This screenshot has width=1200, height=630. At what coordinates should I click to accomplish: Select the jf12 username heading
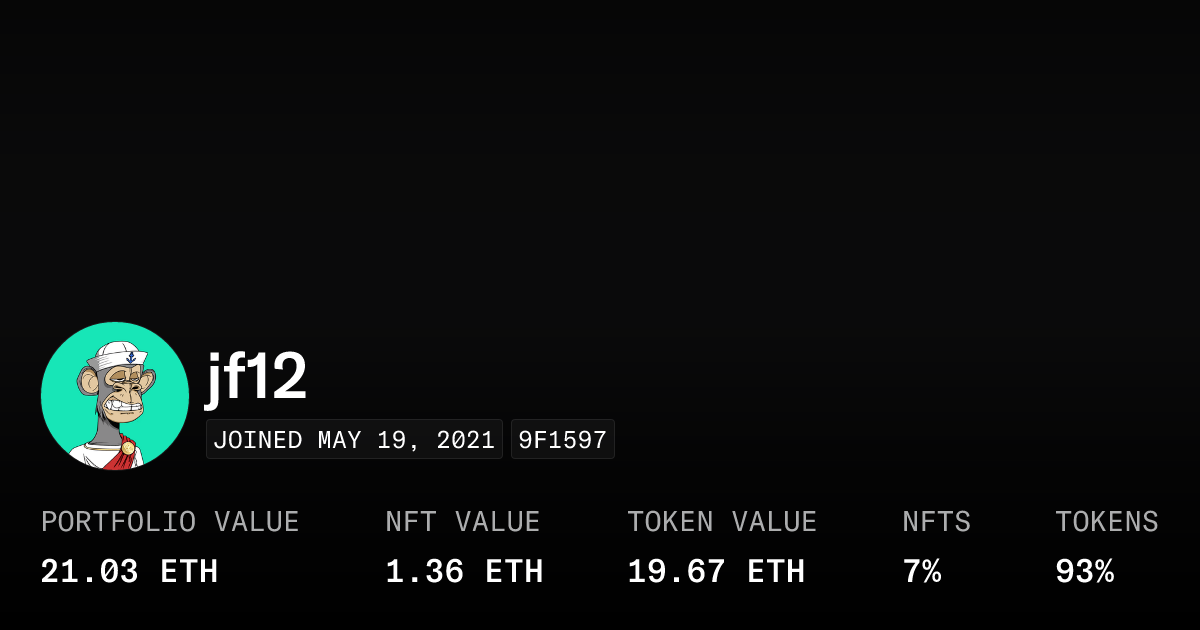tap(256, 377)
